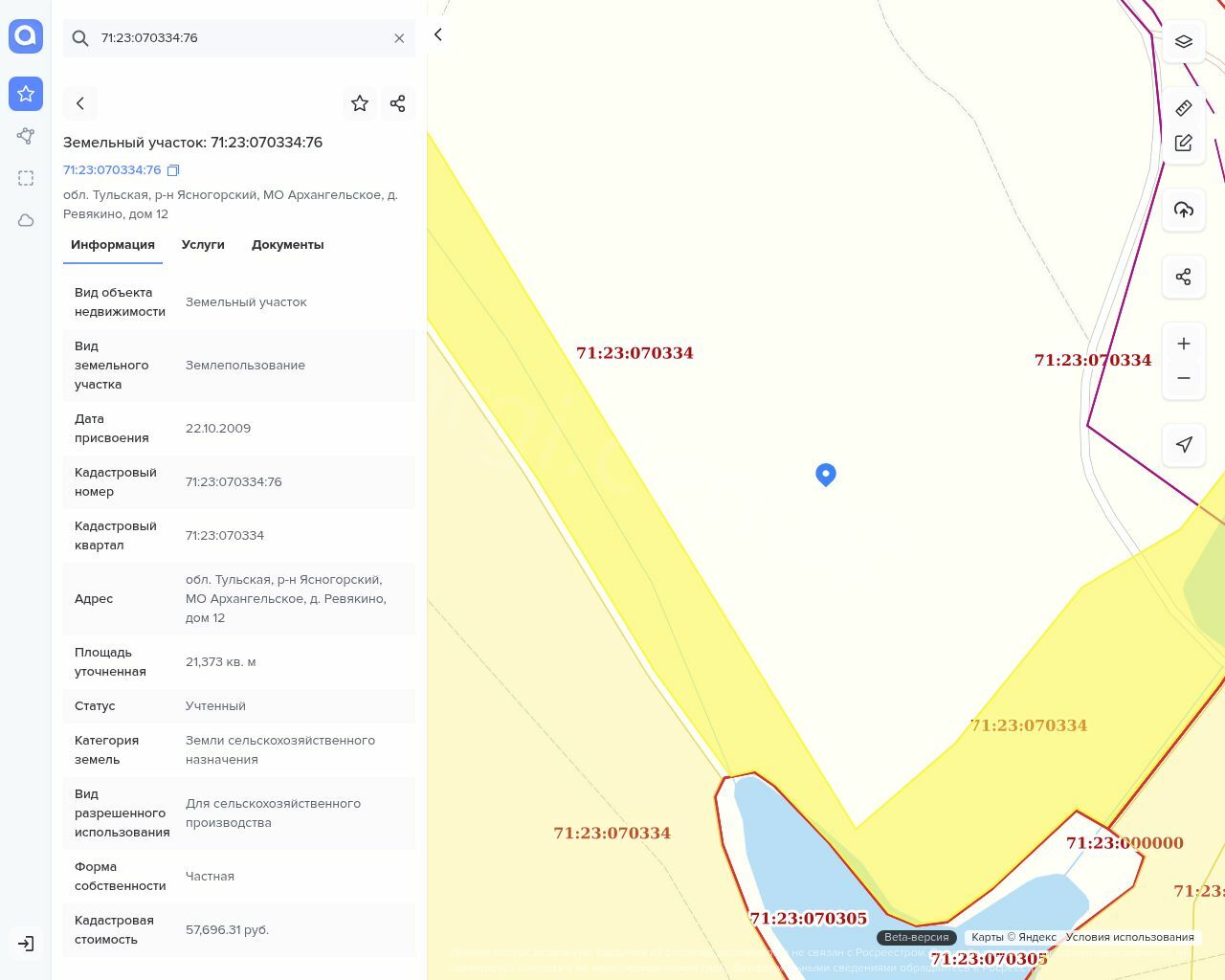Share the parcel card from panel header
The image size is (1225, 980).
coord(398,103)
